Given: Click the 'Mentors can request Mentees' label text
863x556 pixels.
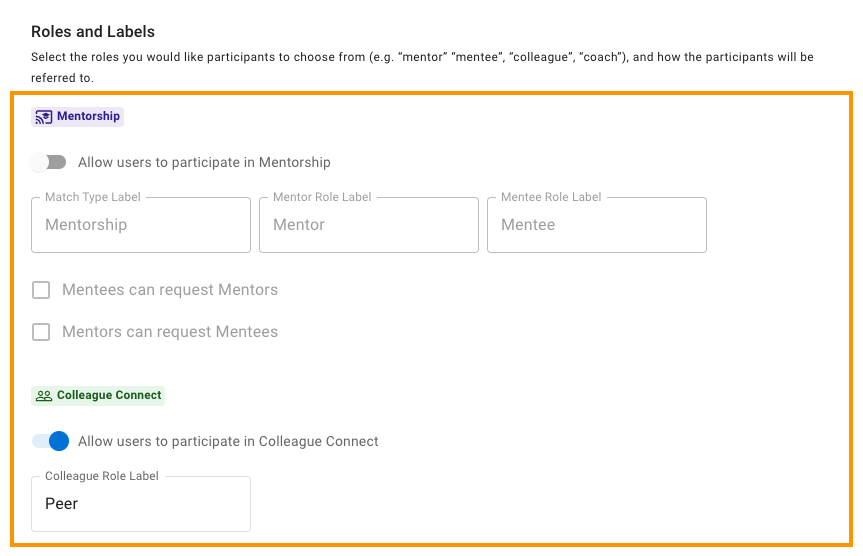Looking at the screenshot, I should point(170,332).
